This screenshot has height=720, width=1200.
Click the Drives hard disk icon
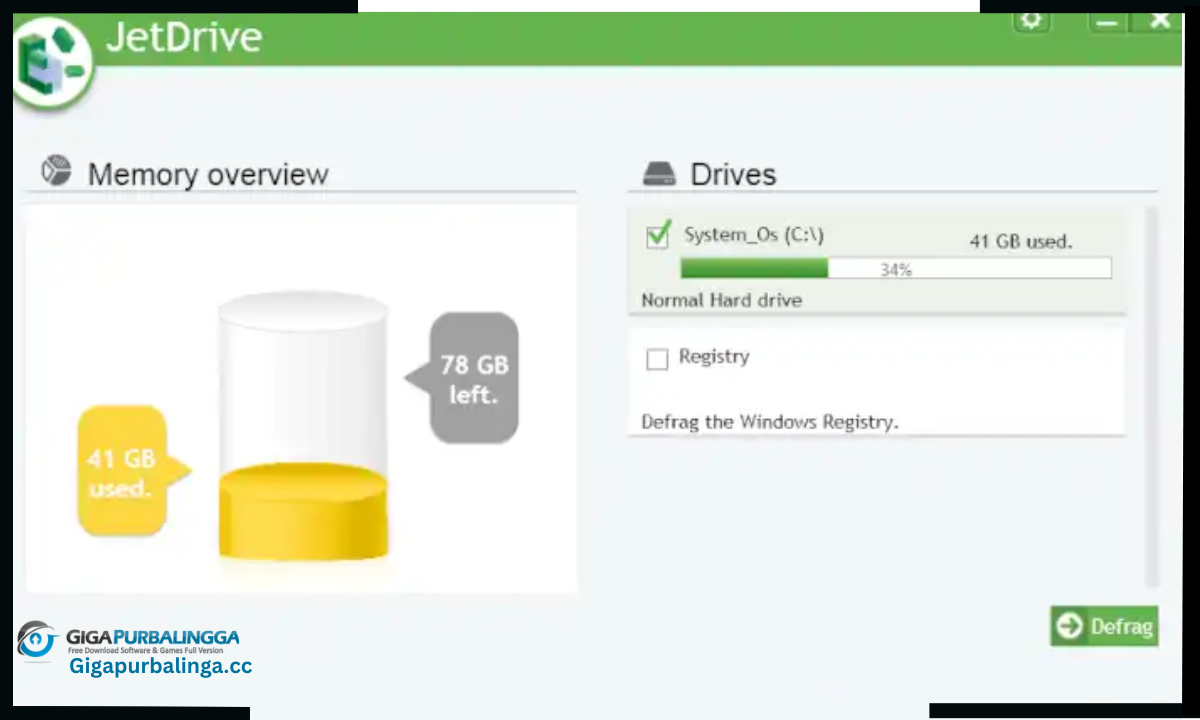[660, 174]
